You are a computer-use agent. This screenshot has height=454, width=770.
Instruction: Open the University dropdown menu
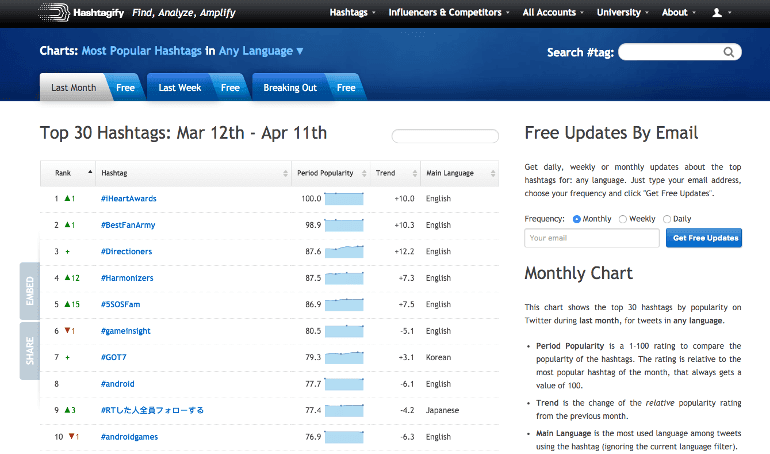(623, 13)
